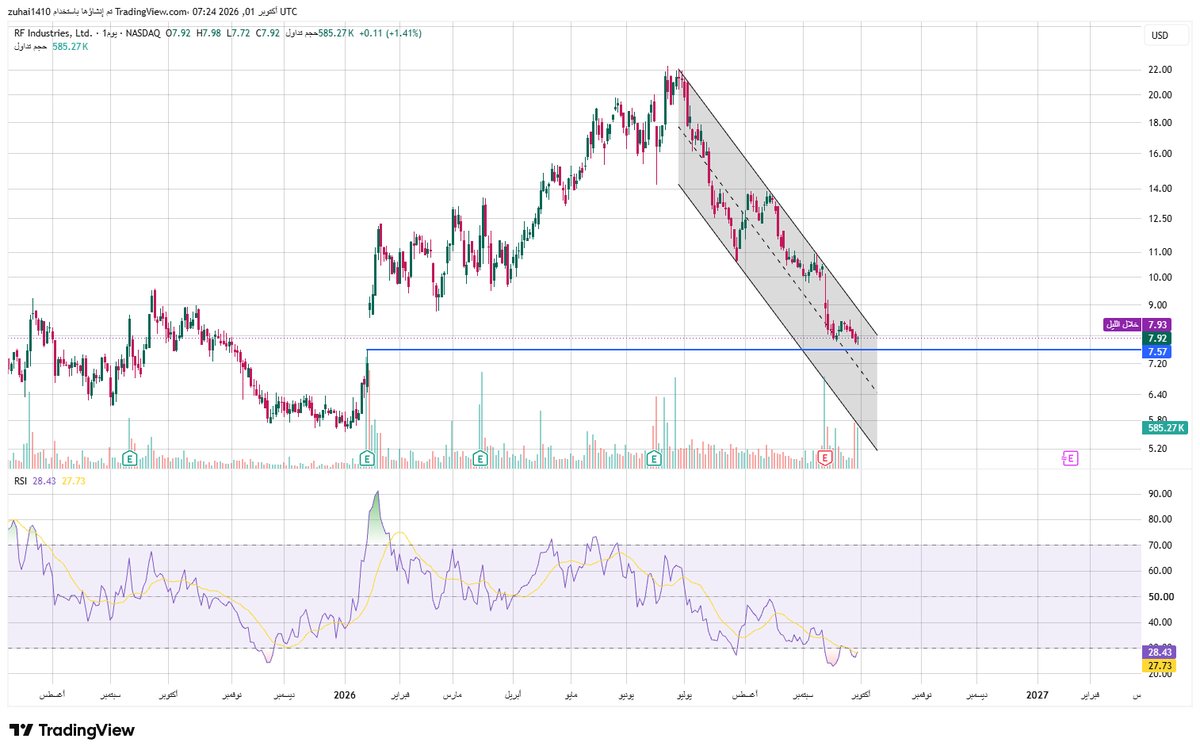Image resolution: width=1200 pixels, height=754 pixels.
Task: Click the blue horizontal line price label 7.57
Action: pyautogui.click(x=1157, y=352)
